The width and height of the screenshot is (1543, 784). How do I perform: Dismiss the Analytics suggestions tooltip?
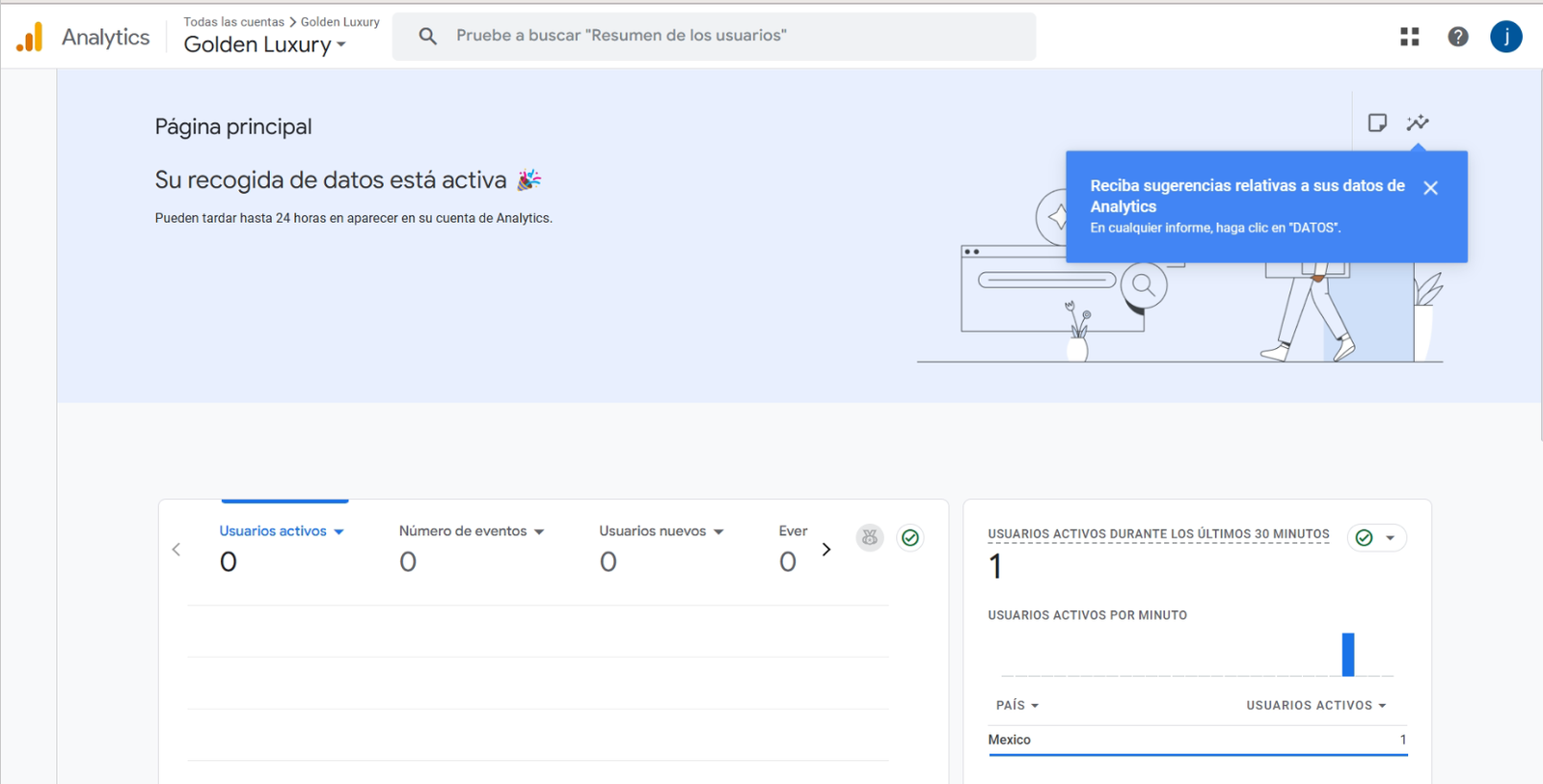pos(1430,188)
